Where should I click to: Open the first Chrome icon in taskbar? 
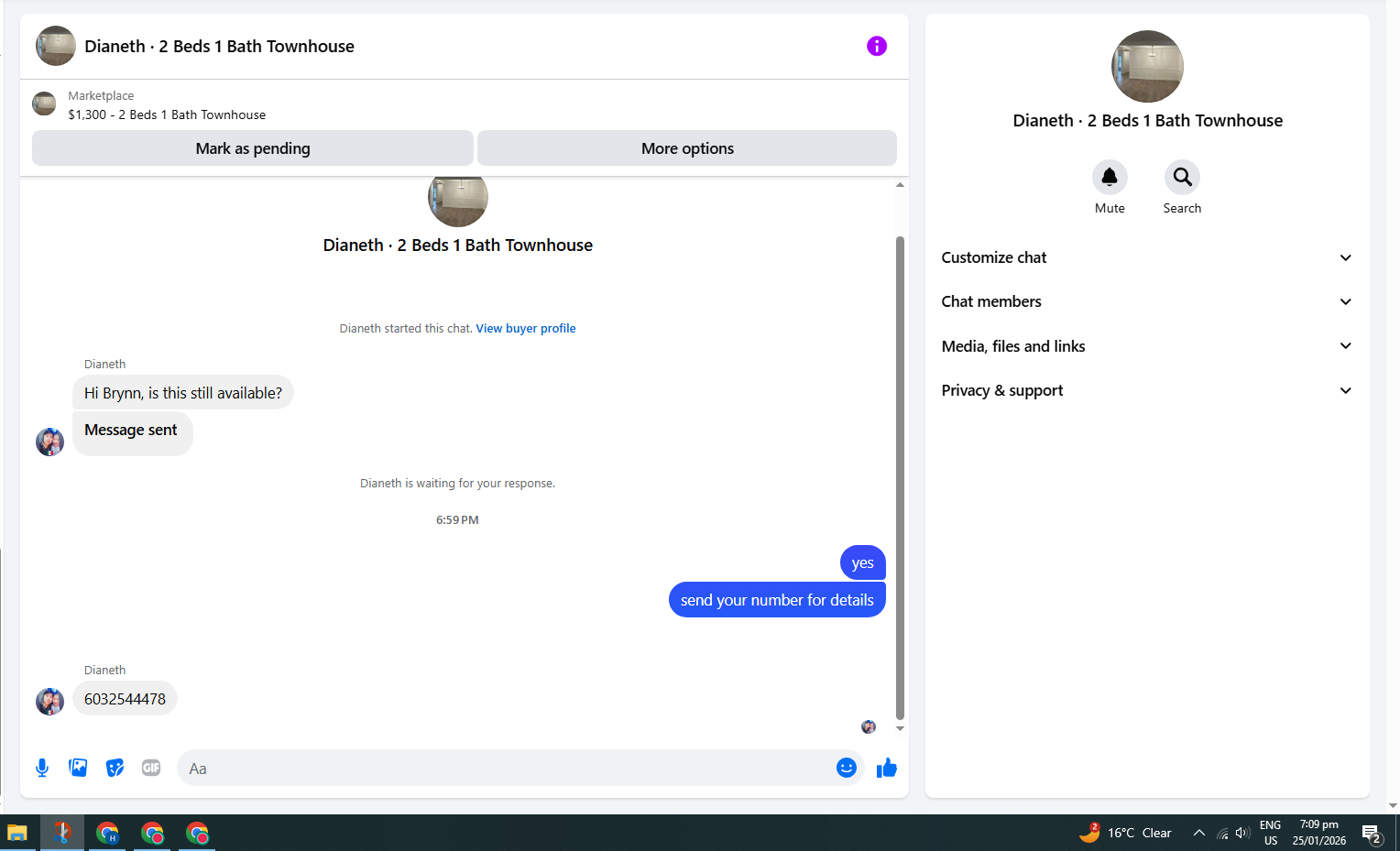pyautogui.click(x=107, y=834)
